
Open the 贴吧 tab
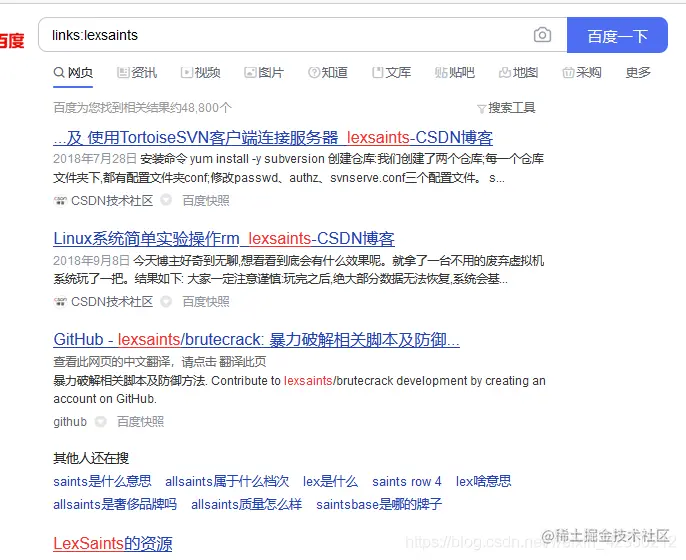click(455, 72)
